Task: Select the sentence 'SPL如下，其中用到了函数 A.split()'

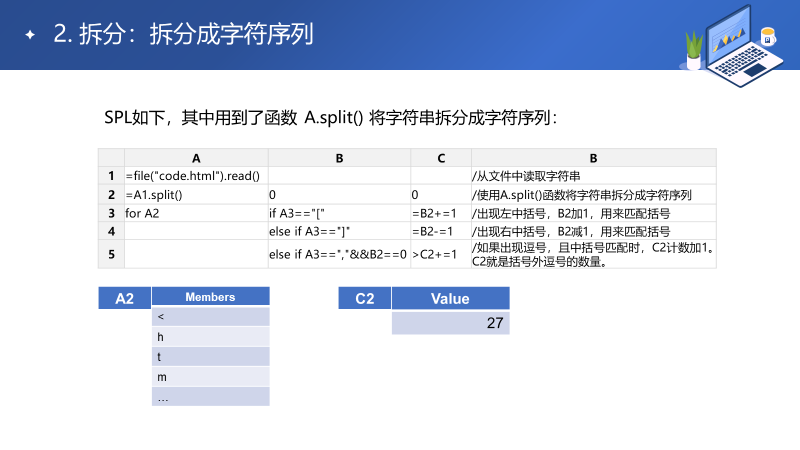Action: [234, 118]
